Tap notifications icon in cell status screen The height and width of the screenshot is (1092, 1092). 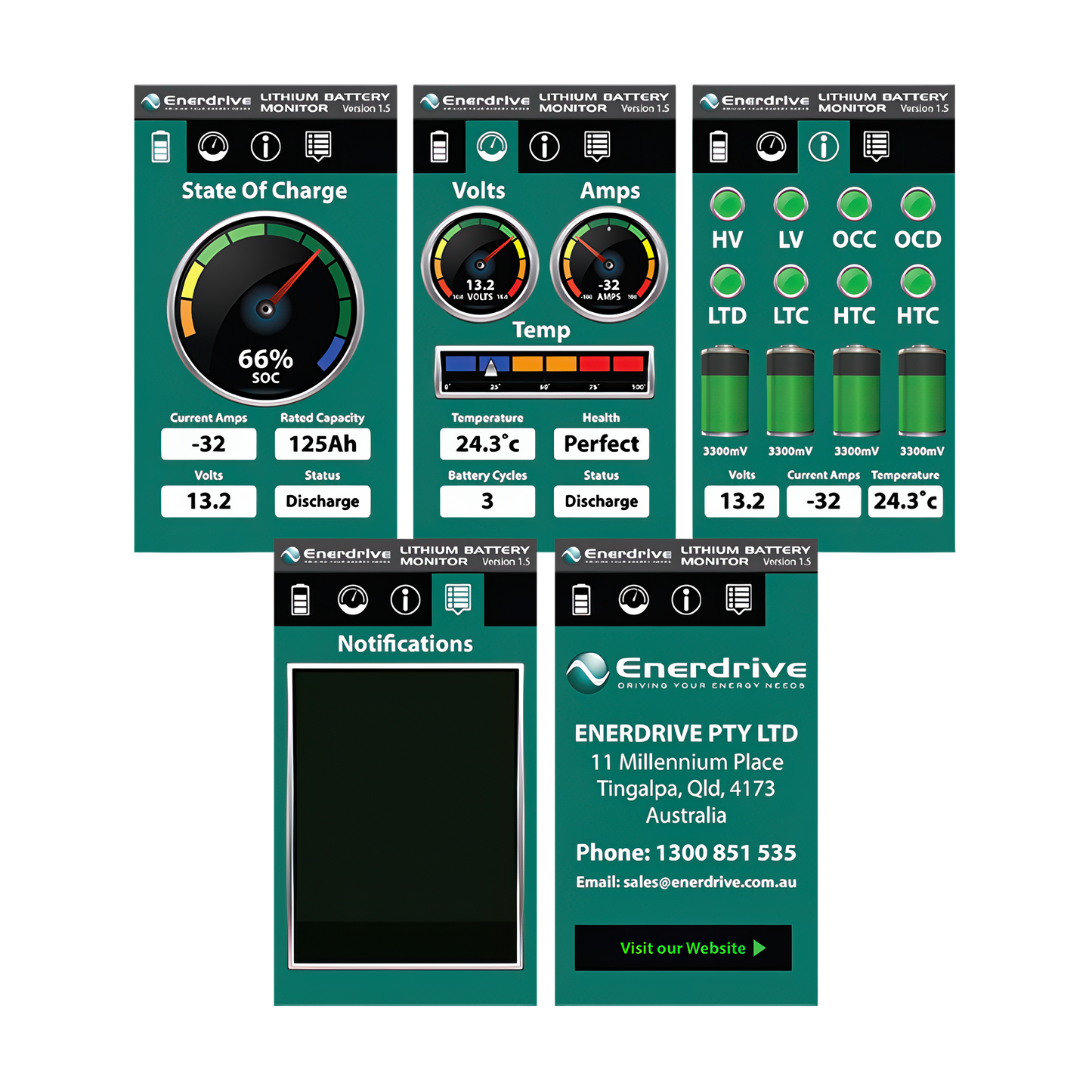pos(877,146)
